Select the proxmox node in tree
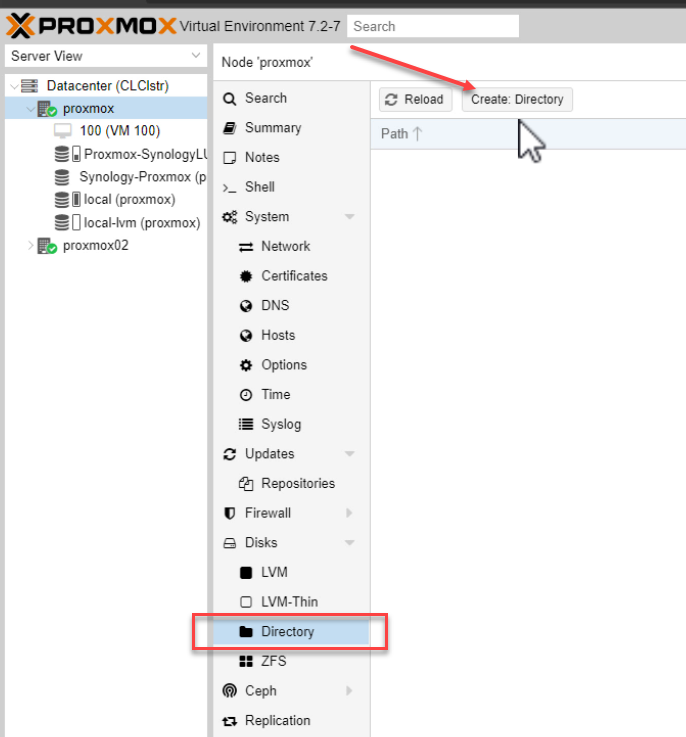 (x=106, y=109)
